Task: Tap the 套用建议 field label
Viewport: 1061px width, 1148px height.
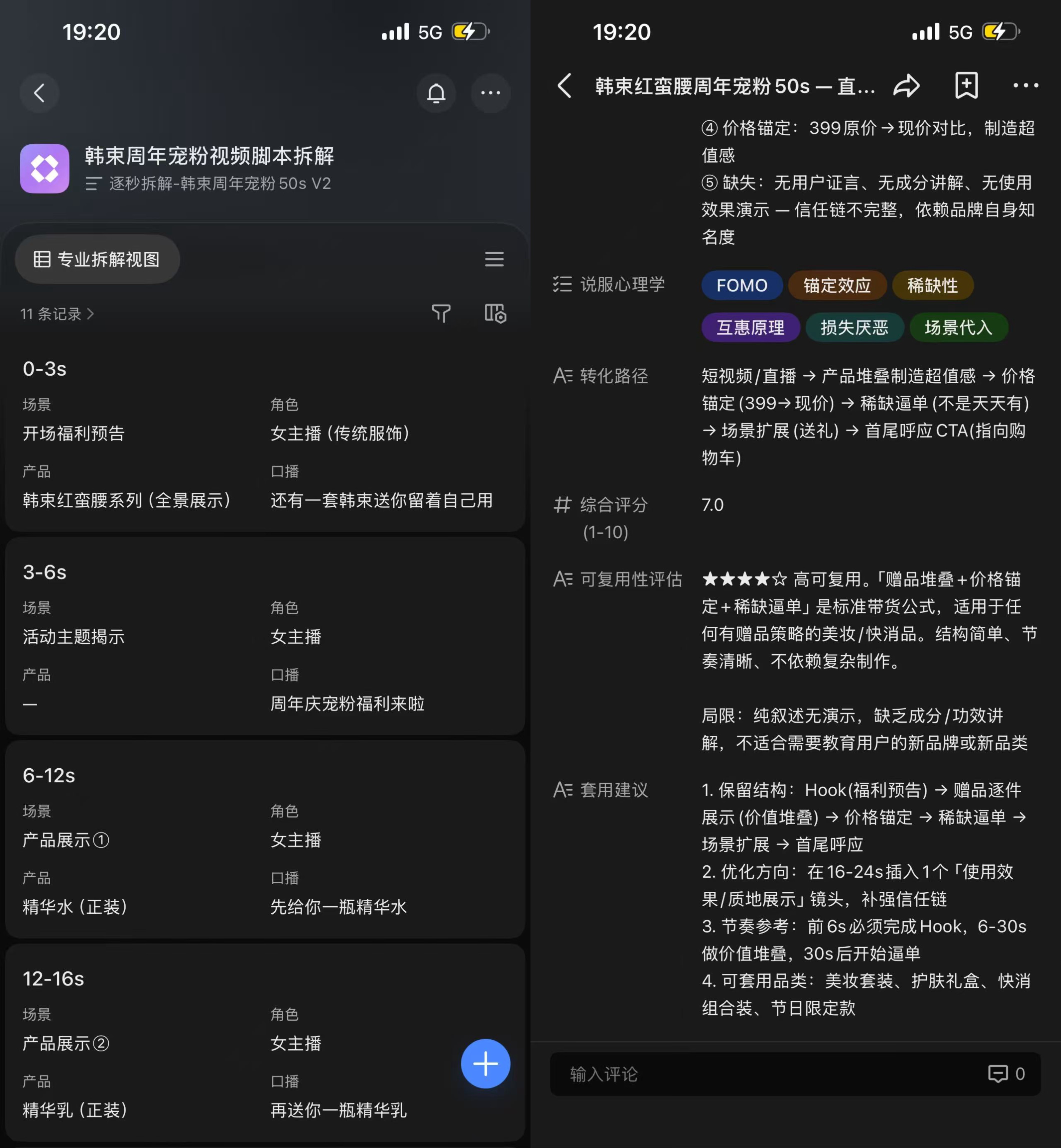Action: point(614,790)
